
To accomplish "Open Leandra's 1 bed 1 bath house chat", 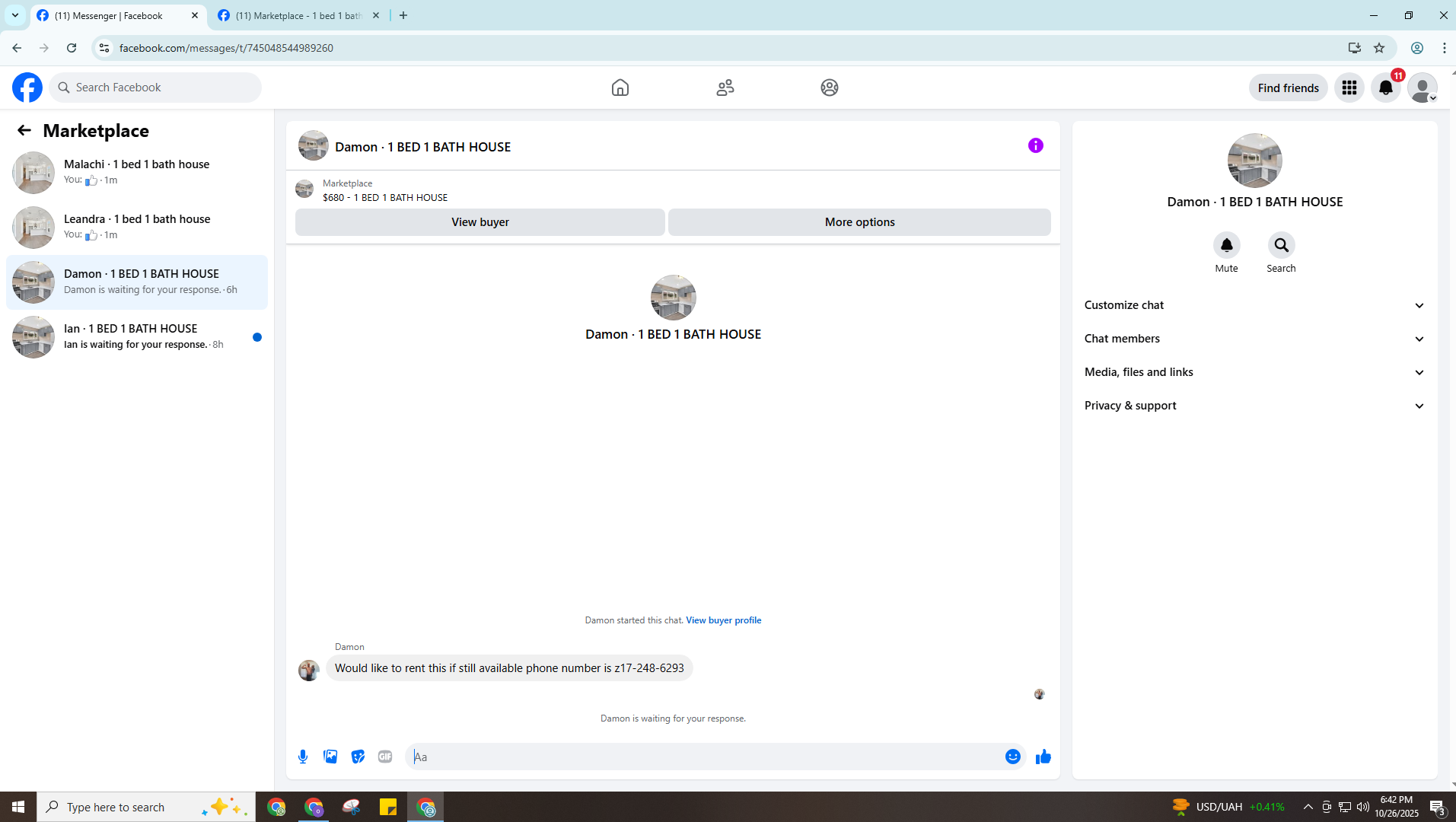I will [x=137, y=228].
